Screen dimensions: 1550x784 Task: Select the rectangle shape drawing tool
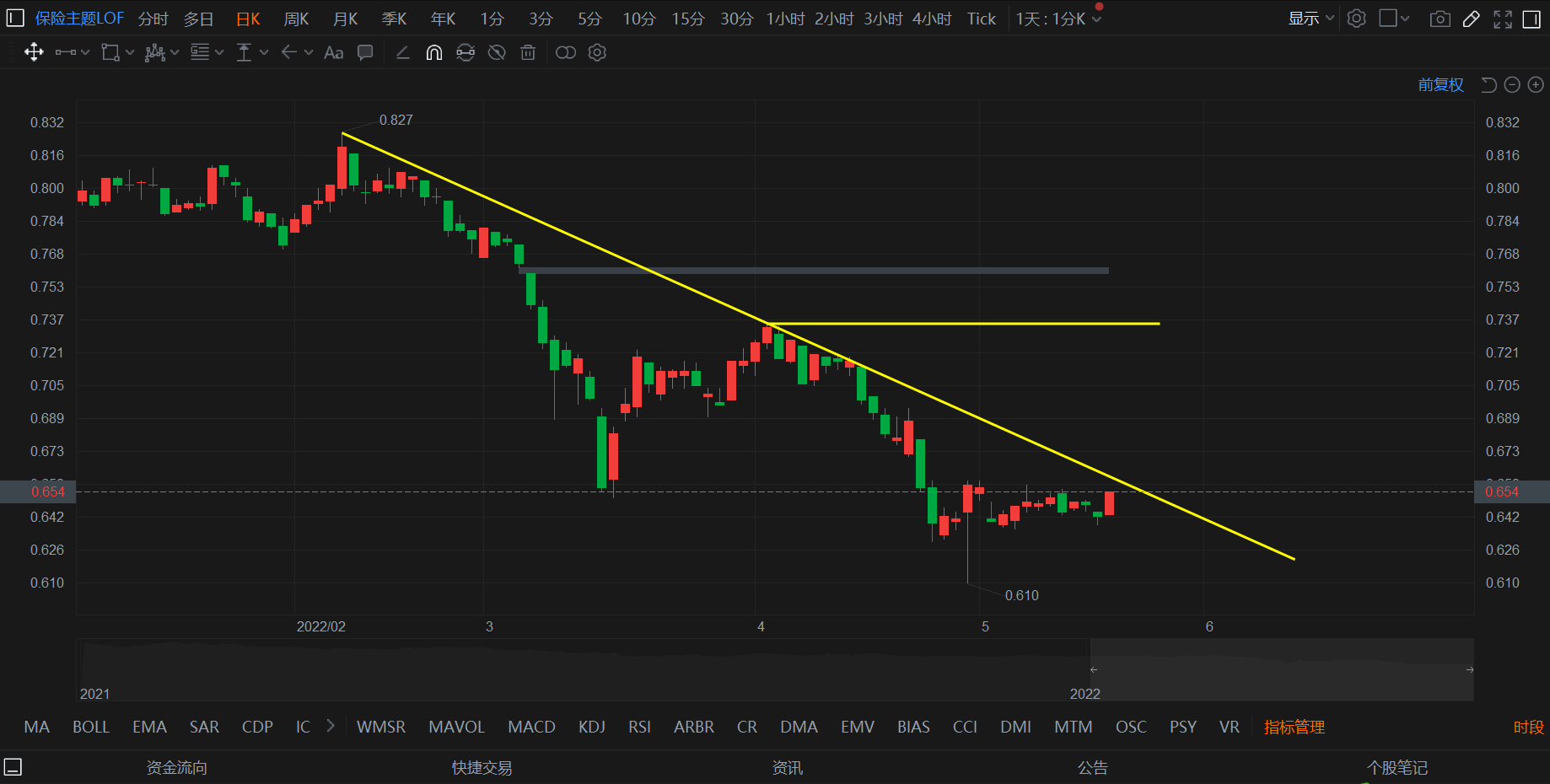(x=110, y=52)
